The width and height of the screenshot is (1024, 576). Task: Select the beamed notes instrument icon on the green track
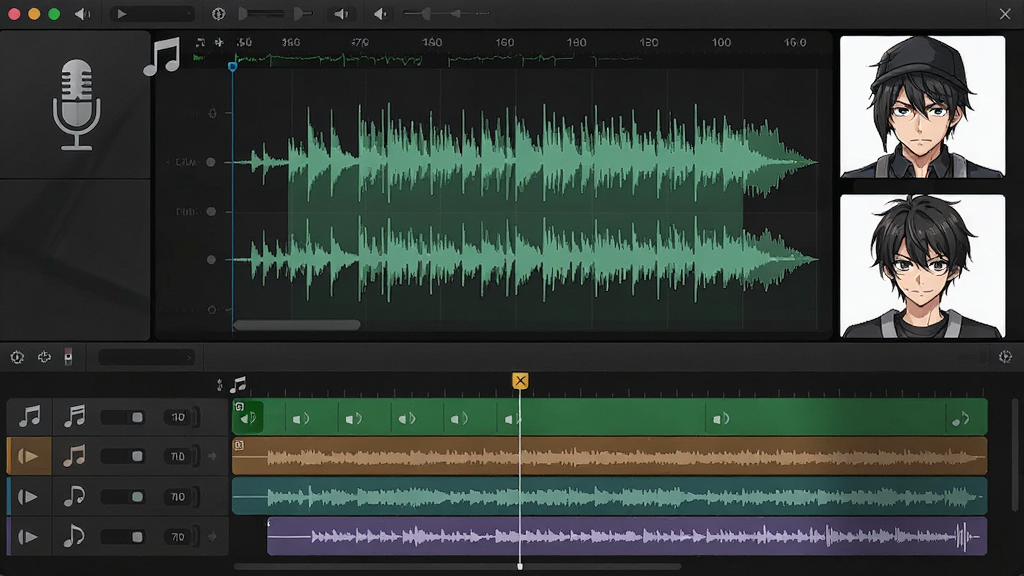[74, 416]
